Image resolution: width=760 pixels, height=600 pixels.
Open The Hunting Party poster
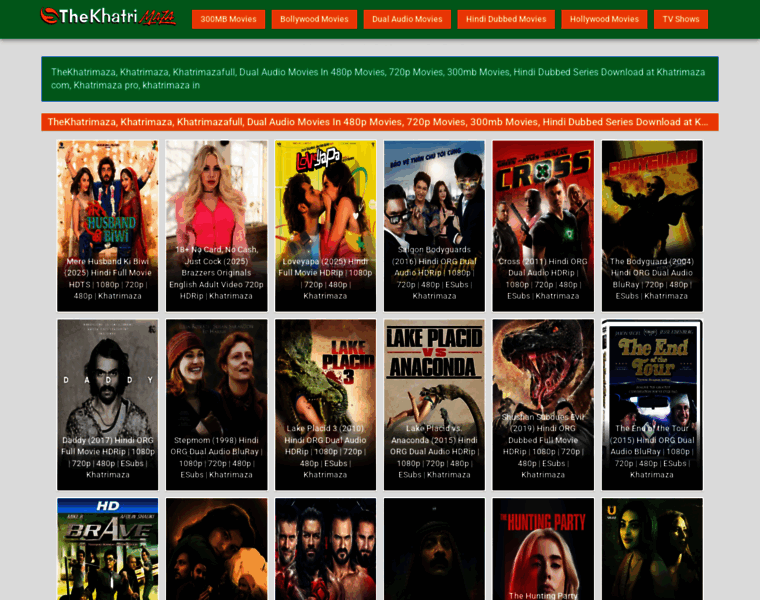pyautogui.click(x=543, y=549)
